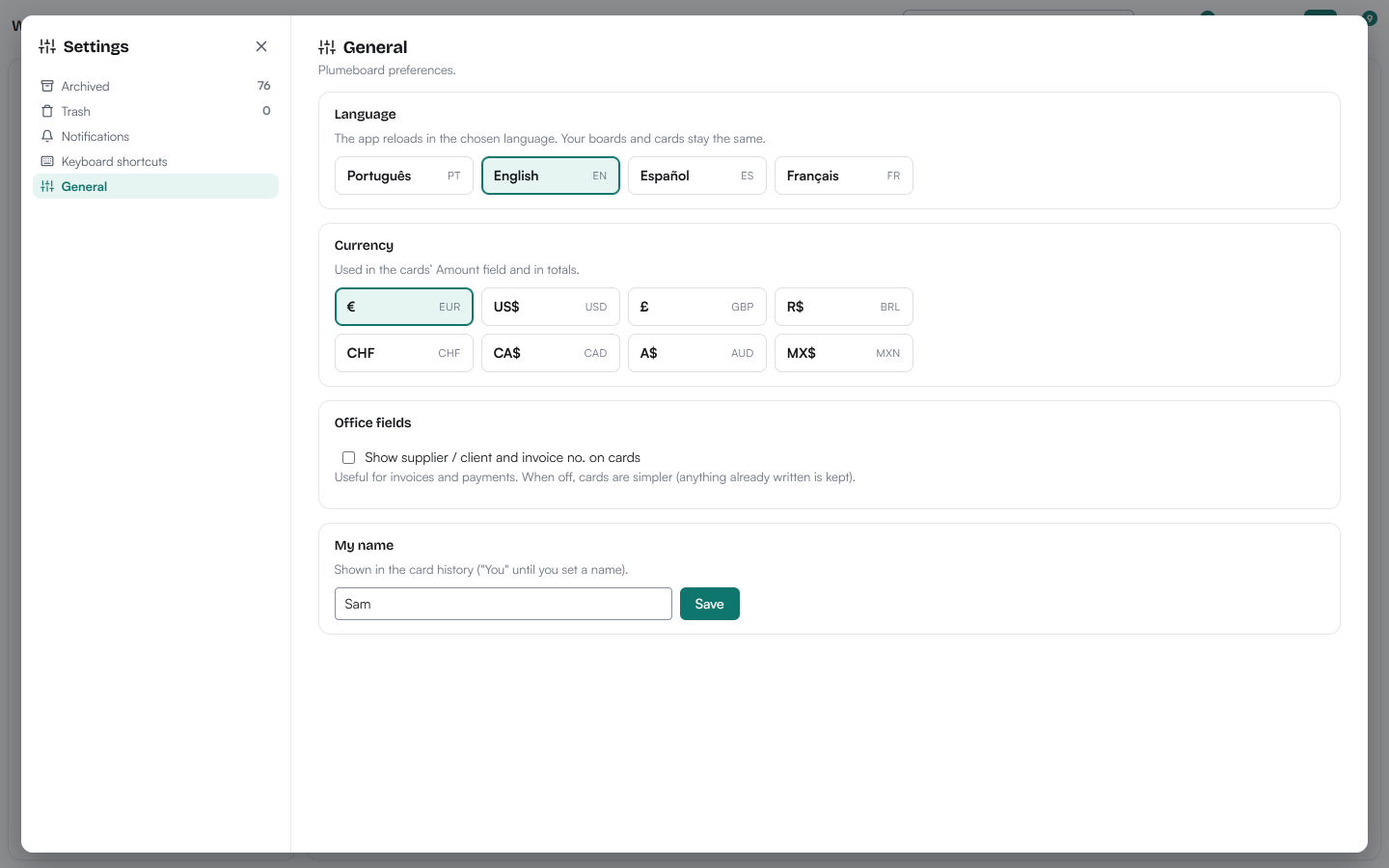
Task: Select the A$ AUD currency
Action: click(x=697, y=353)
